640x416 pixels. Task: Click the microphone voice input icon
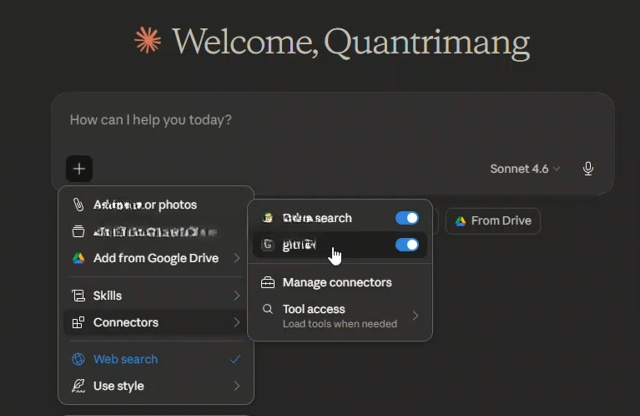click(x=588, y=169)
